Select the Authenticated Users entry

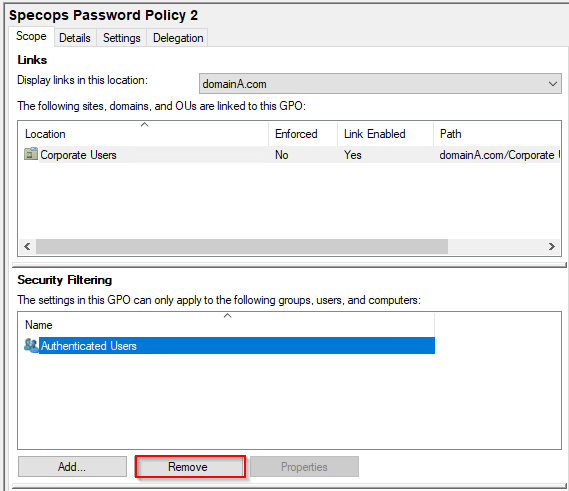pos(237,345)
